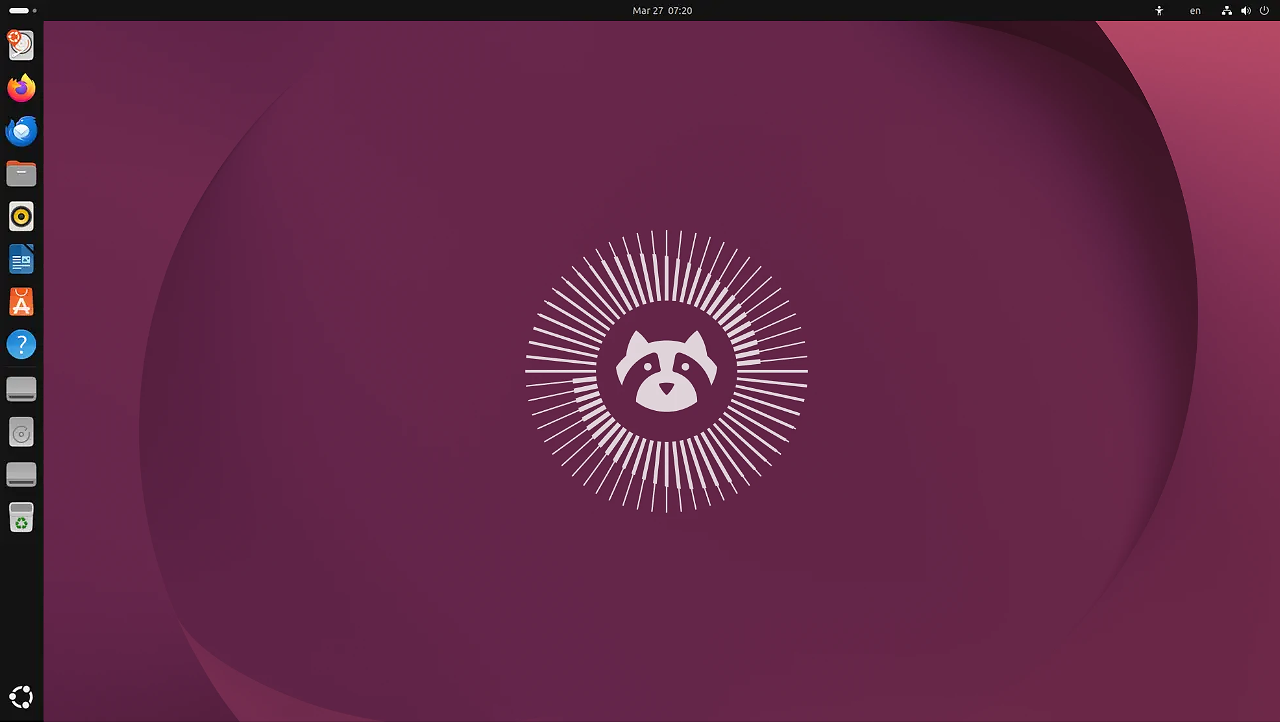1280x722 pixels.
Task: Launch the Ubuntu installer from the dock
Action: point(21,45)
